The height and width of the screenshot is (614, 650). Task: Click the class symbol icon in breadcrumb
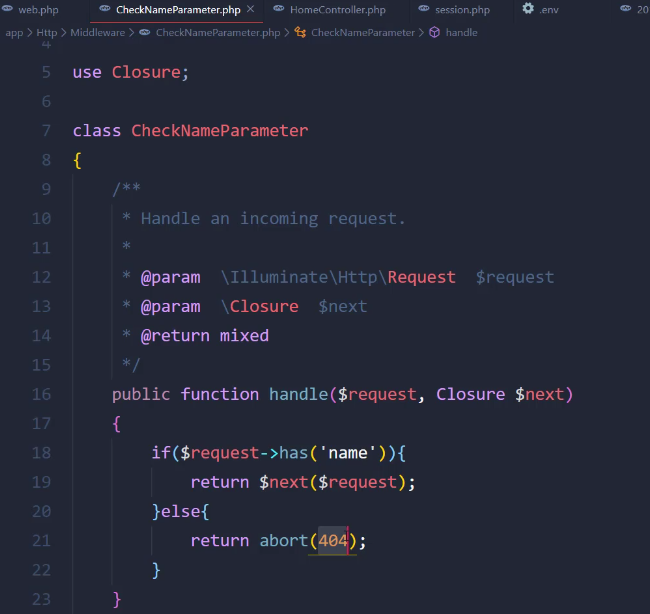click(300, 33)
